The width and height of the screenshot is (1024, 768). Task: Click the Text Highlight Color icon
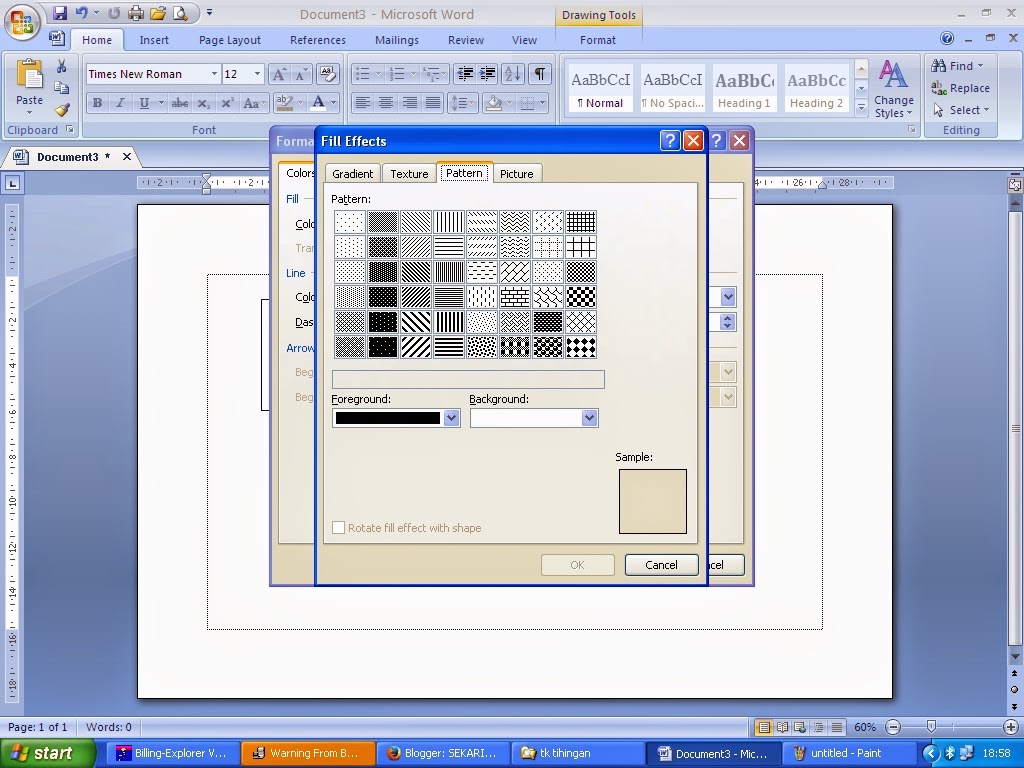click(284, 103)
